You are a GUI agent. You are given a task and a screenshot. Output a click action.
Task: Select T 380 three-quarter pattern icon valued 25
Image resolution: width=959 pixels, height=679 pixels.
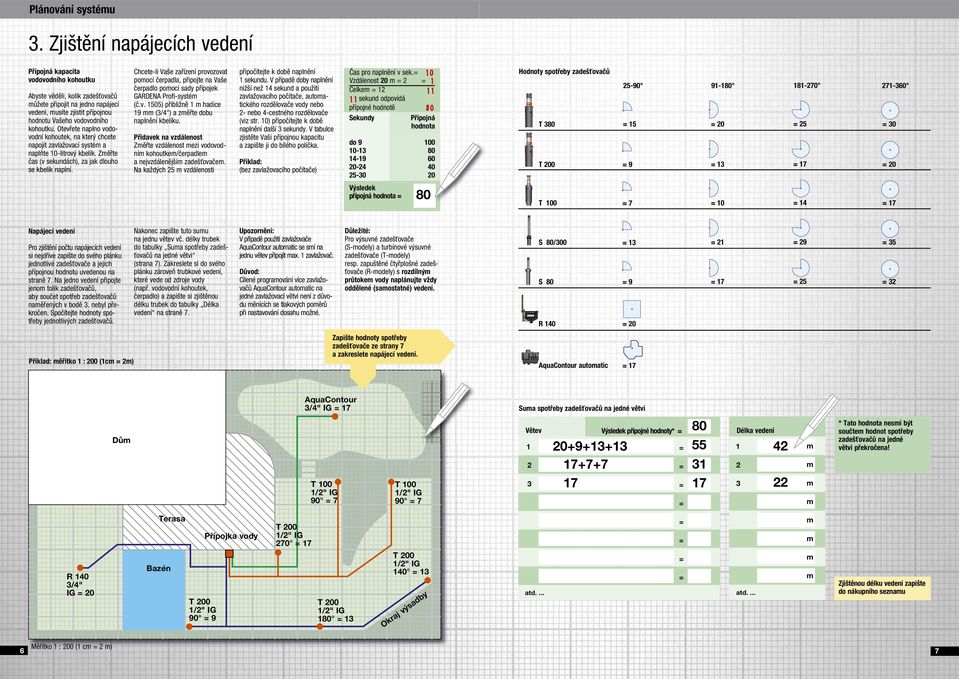(801, 110)
